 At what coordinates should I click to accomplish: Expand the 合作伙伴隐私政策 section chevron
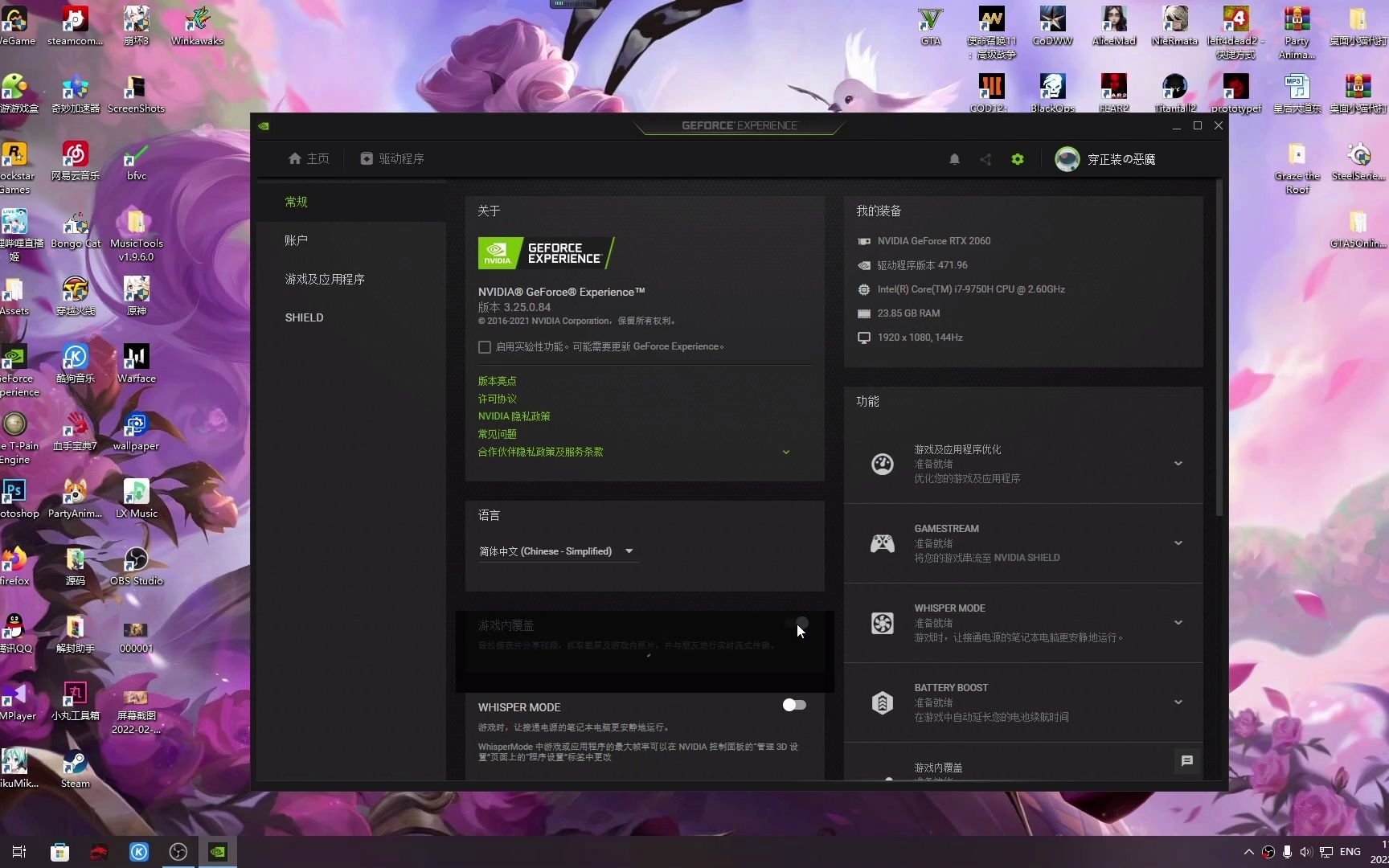point(786,452)
